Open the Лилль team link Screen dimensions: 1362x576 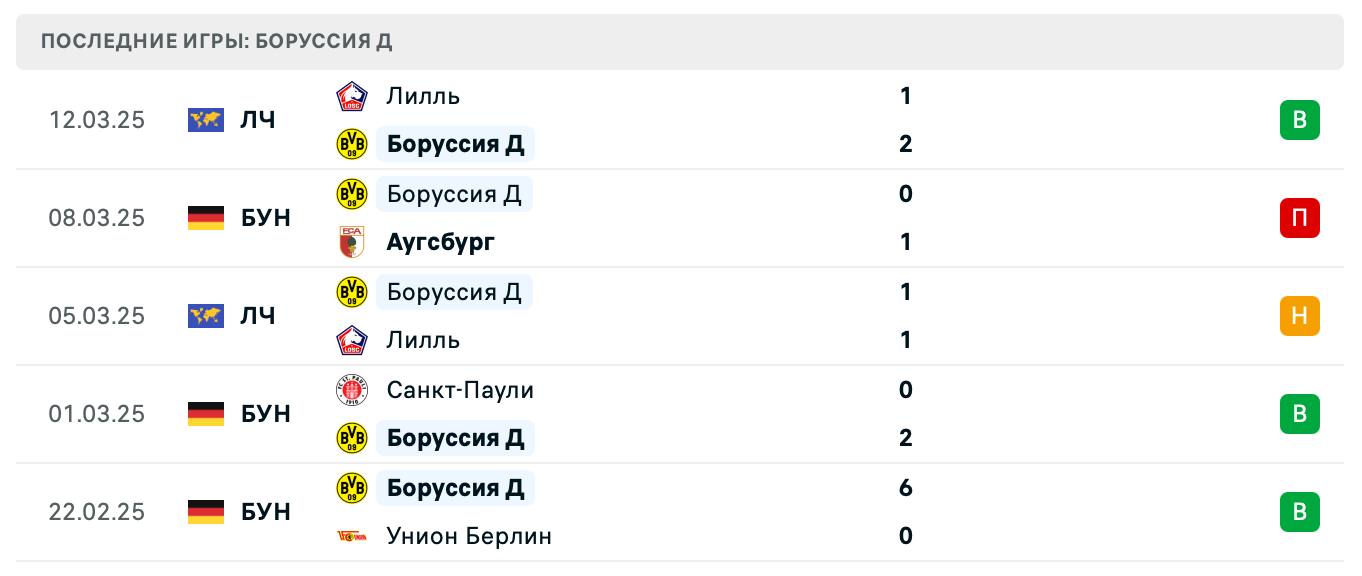coord(423,96)
